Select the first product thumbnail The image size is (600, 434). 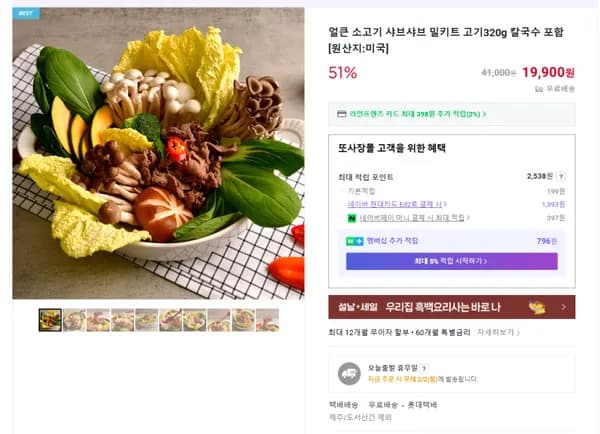(50, 320)
